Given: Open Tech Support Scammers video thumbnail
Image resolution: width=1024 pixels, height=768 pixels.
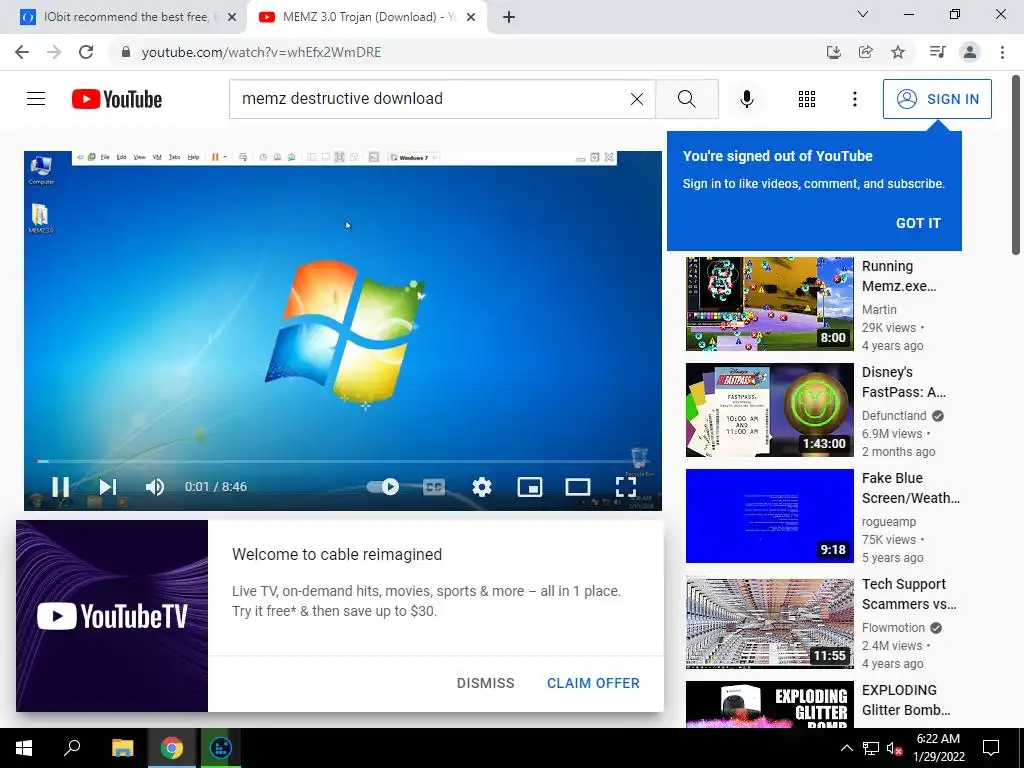Looking at the screenshot, I should pyautogui.click(x=769, y=622).
